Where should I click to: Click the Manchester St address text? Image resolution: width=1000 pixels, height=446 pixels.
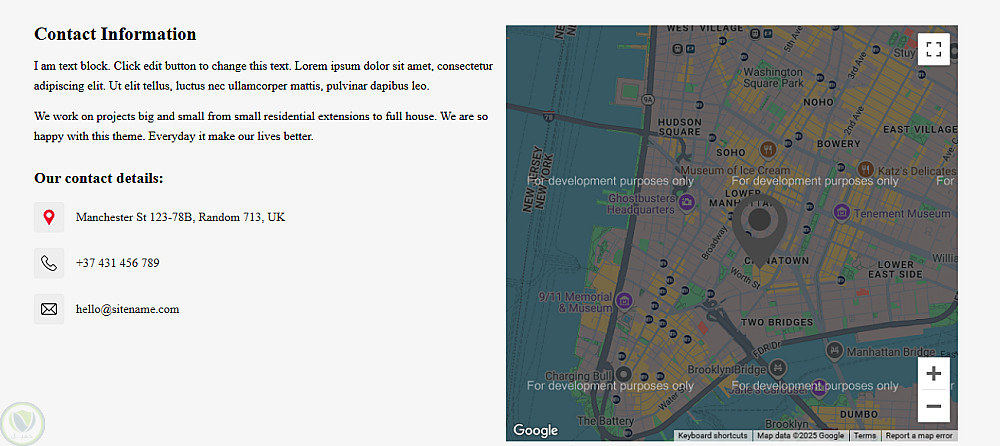(x=180, y=218)
